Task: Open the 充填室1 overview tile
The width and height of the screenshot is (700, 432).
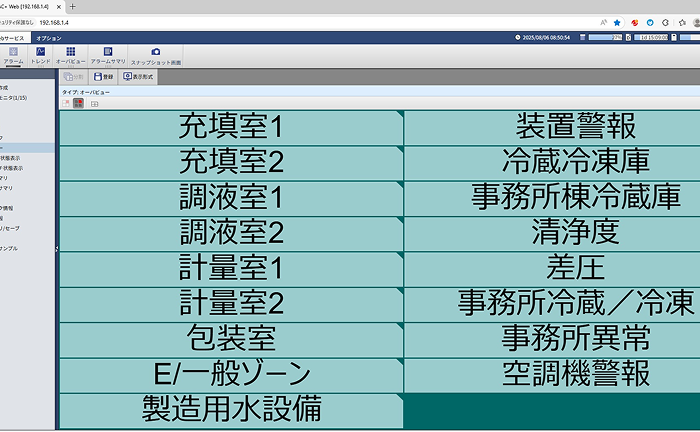Action: (231, 126)
